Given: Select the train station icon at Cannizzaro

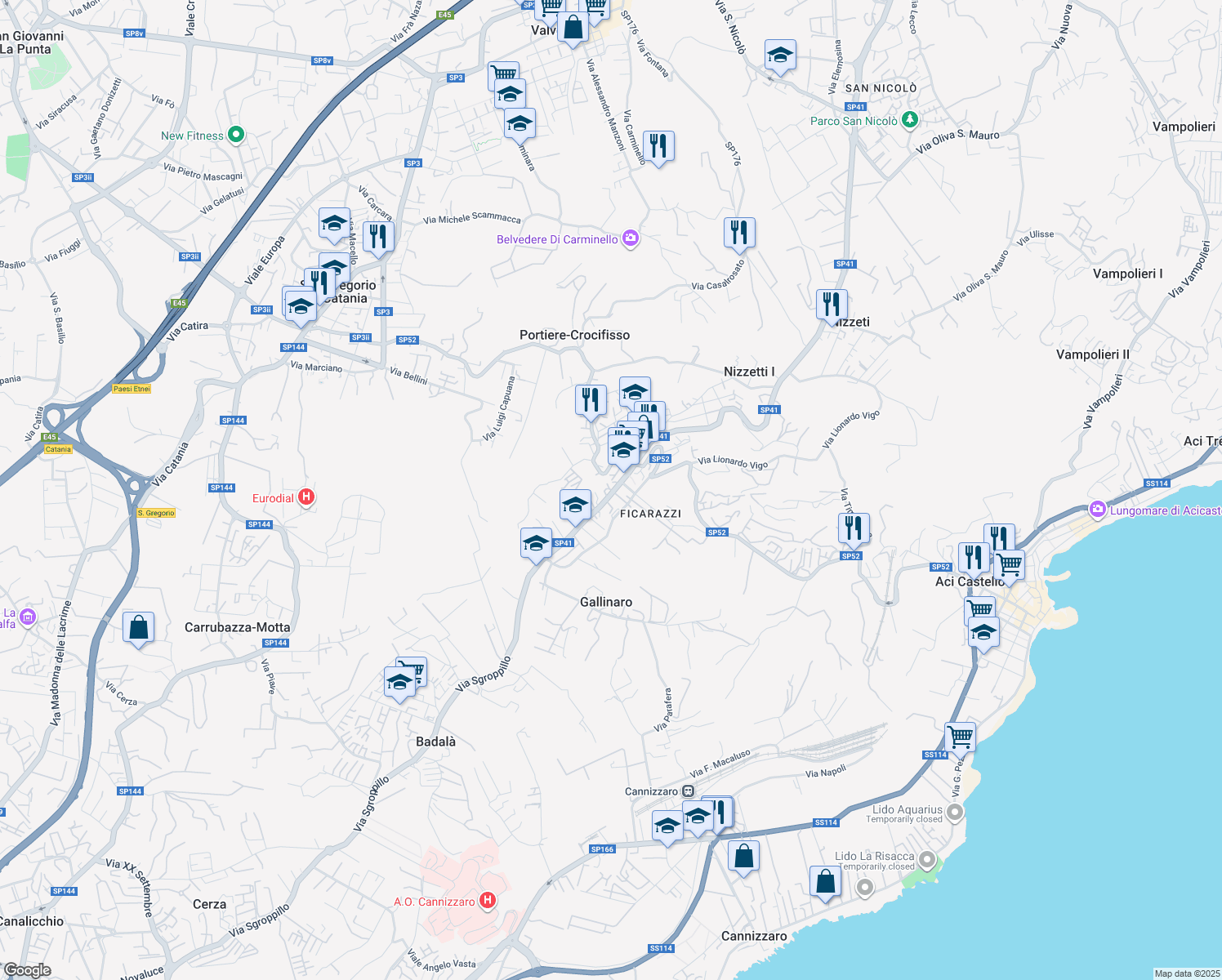Looking at the screenshot, I should click(x=687, y=791).
